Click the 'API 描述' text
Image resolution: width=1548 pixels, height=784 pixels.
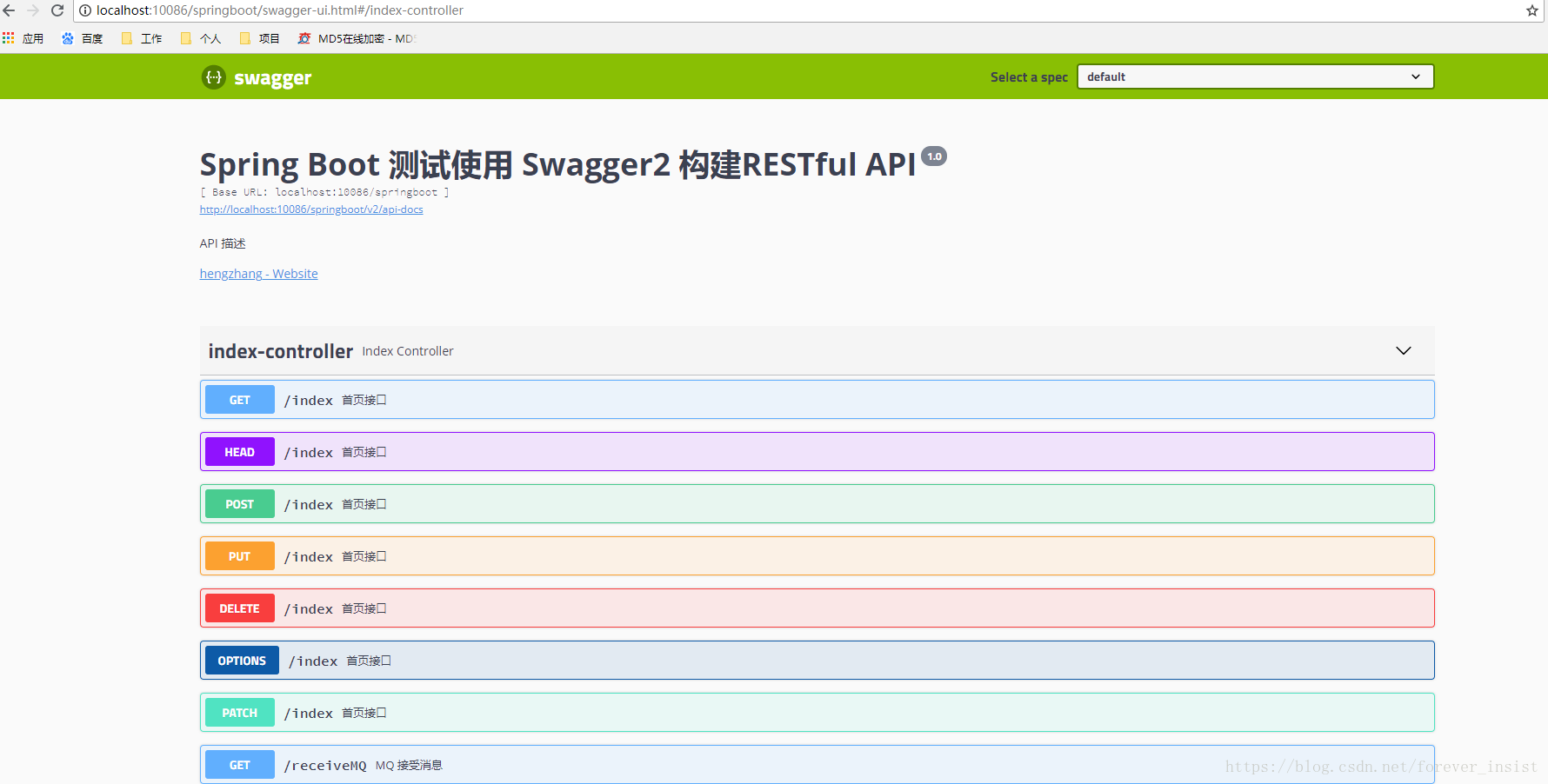(x=223, y=243)
